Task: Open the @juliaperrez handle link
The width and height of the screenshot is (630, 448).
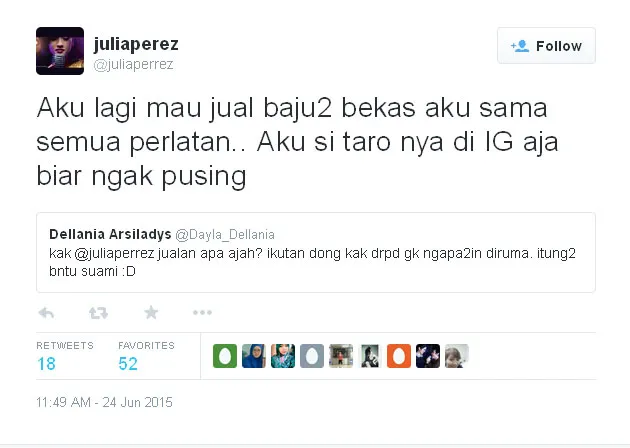Action: tap(133, 64)
